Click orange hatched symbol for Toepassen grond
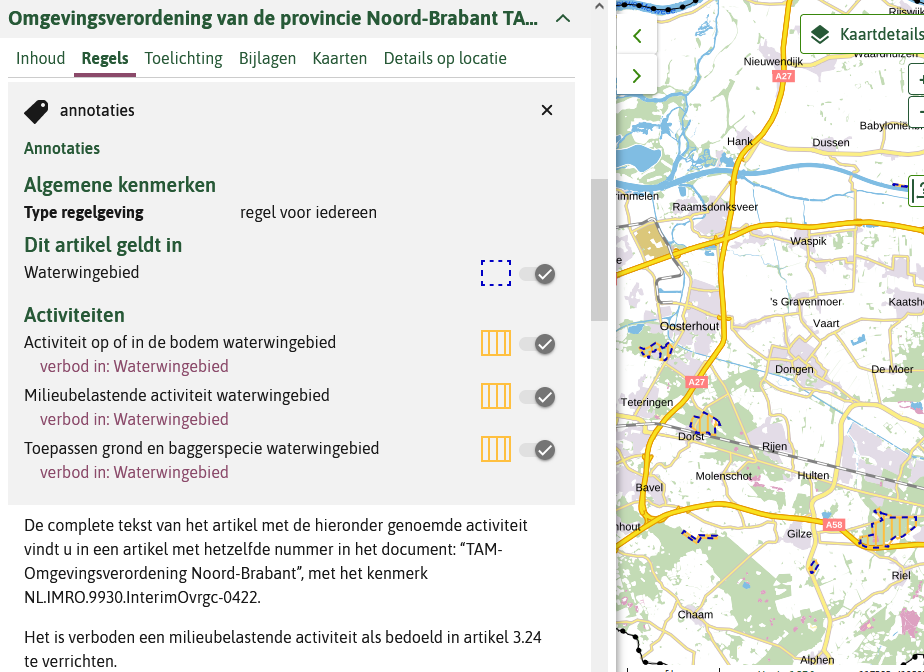The width and height of the screenshot is (924, 672). pos(496,449)
